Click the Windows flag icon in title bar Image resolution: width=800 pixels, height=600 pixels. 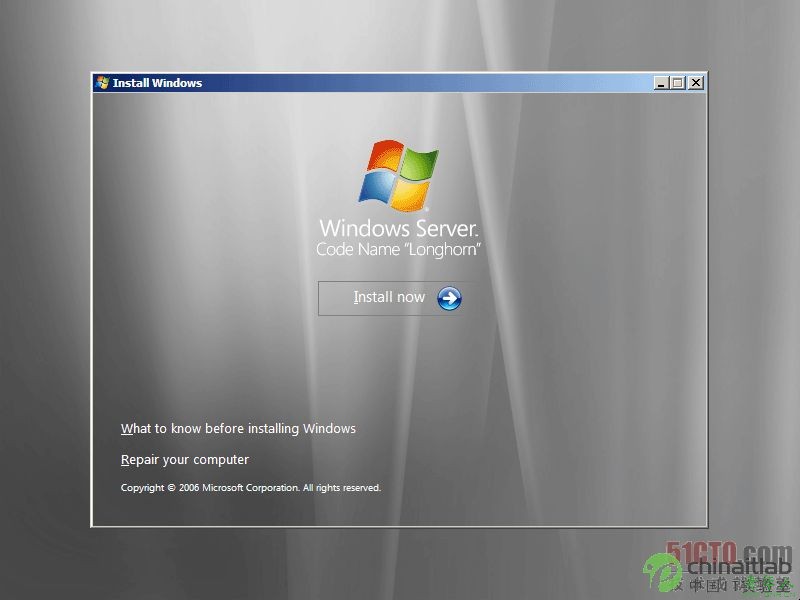tap(102, 83)
